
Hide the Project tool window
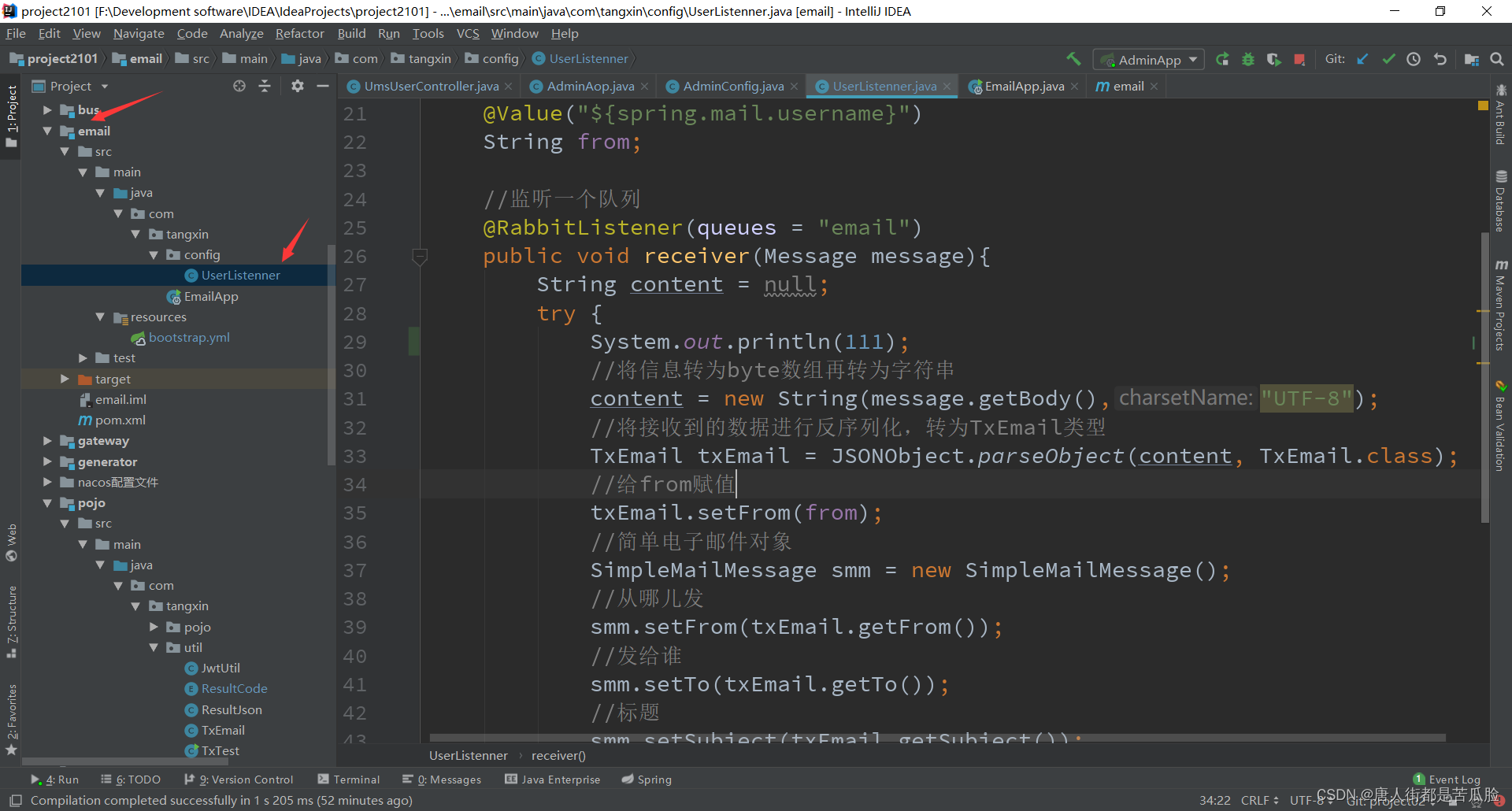pyautogui.click(x=323, y=86)
